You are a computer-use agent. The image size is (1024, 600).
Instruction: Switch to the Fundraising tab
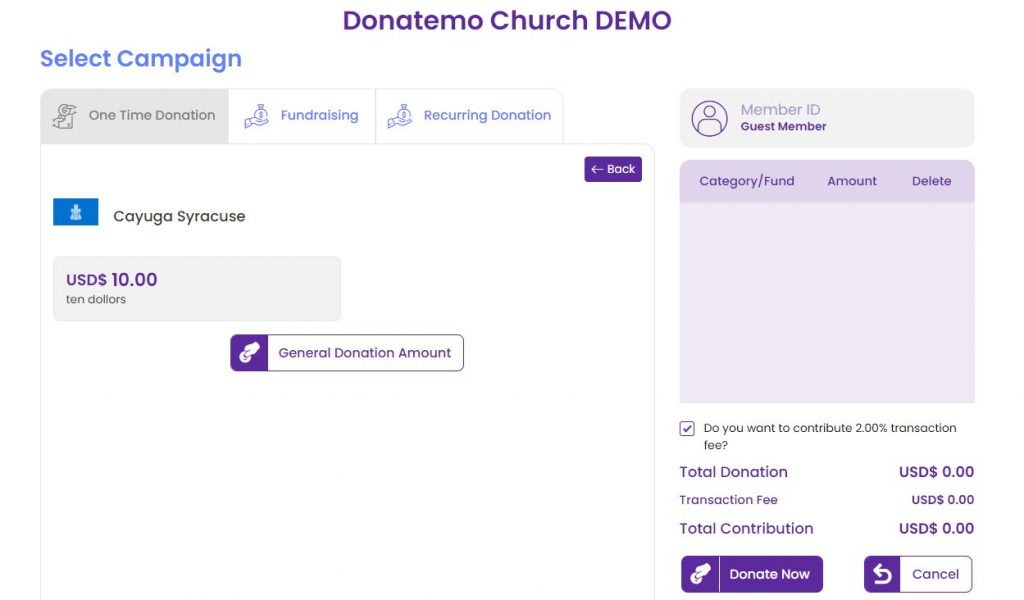[x=302, y=115]
